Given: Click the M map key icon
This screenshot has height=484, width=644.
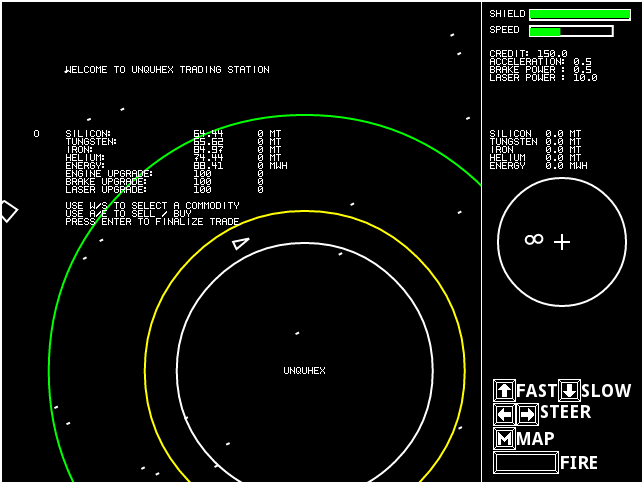Looking at the screenshot, I should click(x=504, y=438).
